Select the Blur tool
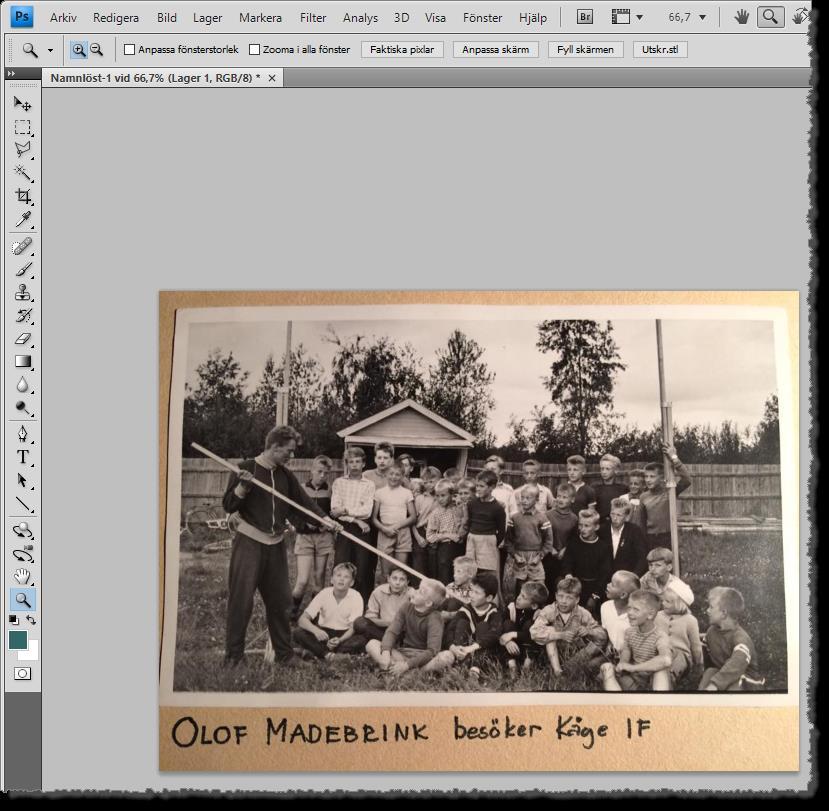 point(22,384)
